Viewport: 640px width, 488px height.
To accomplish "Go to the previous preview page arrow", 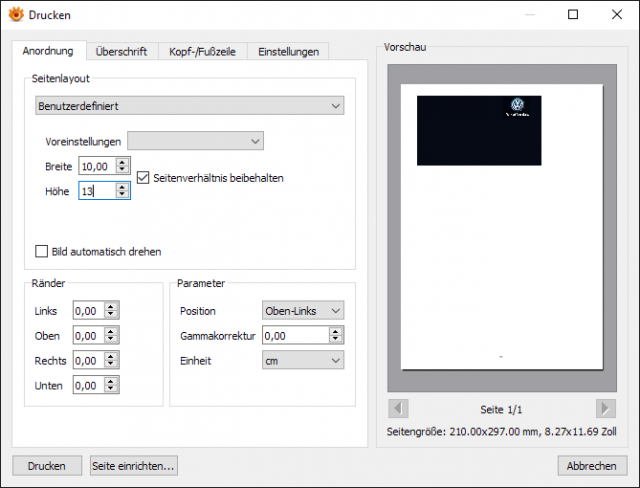I will (398, 409).
